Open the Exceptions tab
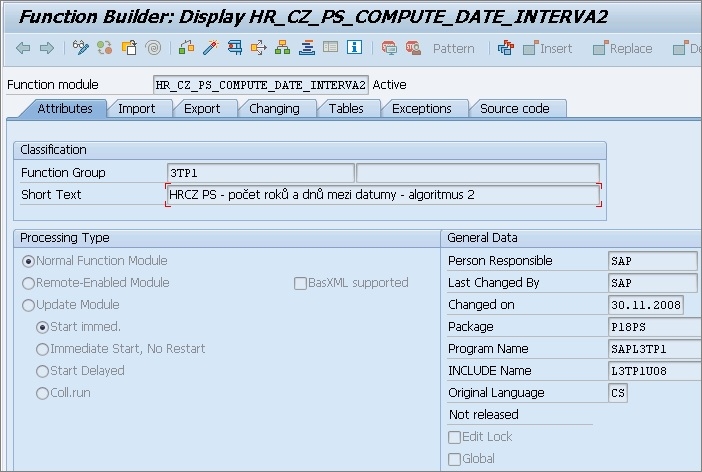The height and width of the screenshot is (472, 702). tap(421, 109)
